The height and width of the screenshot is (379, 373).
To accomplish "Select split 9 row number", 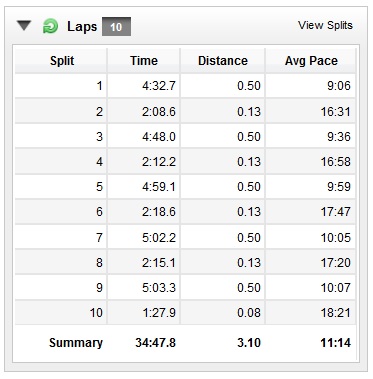I will click(99, 288).
